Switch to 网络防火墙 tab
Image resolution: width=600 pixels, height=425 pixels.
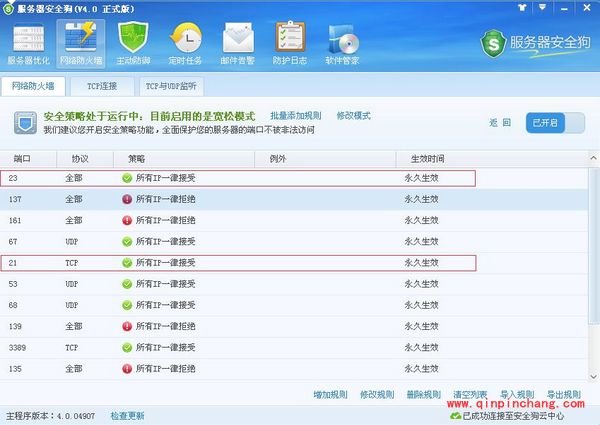coord(33,86)
